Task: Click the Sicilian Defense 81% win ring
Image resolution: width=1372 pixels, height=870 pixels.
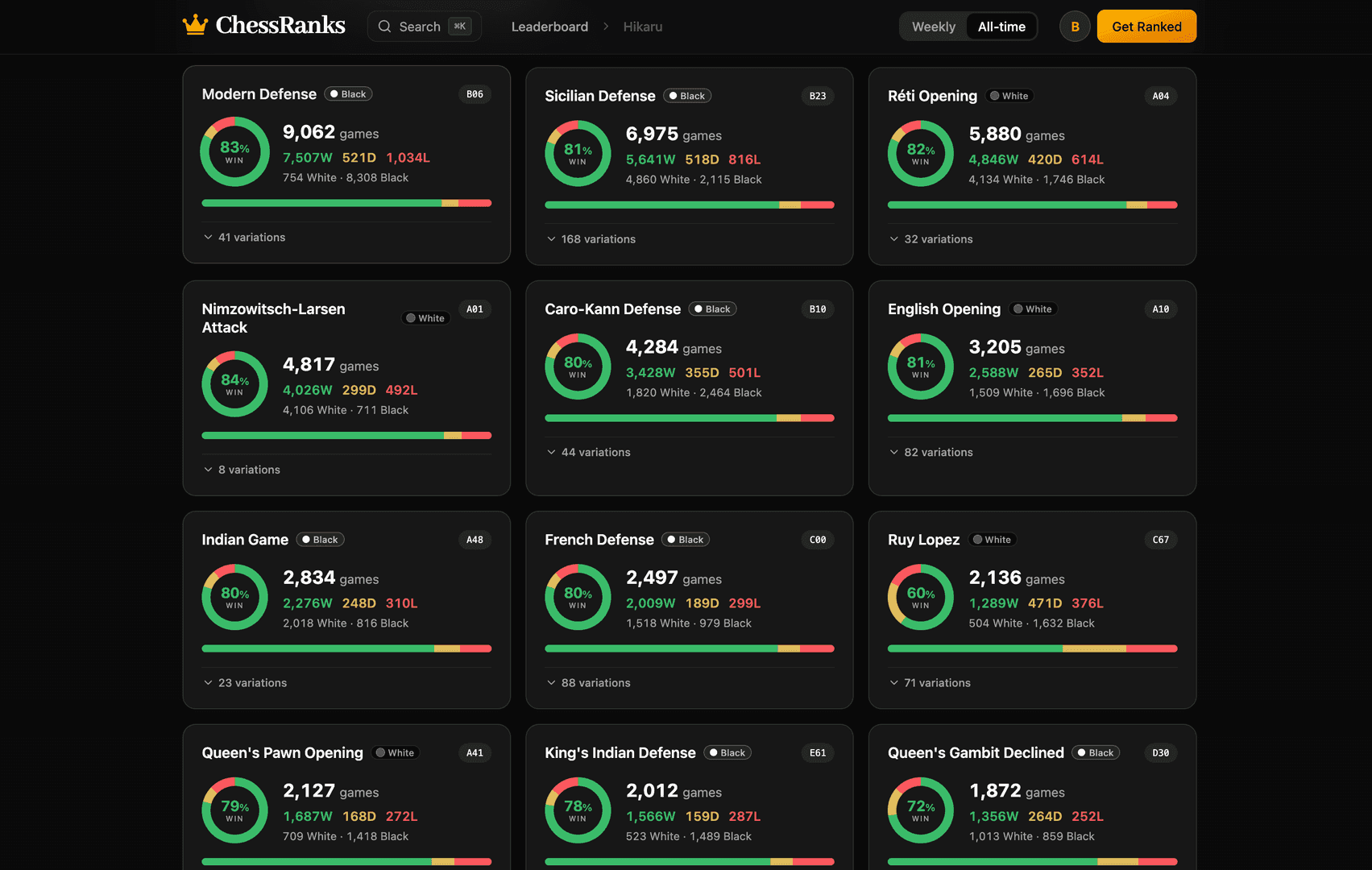Action: tap(578, 153)
